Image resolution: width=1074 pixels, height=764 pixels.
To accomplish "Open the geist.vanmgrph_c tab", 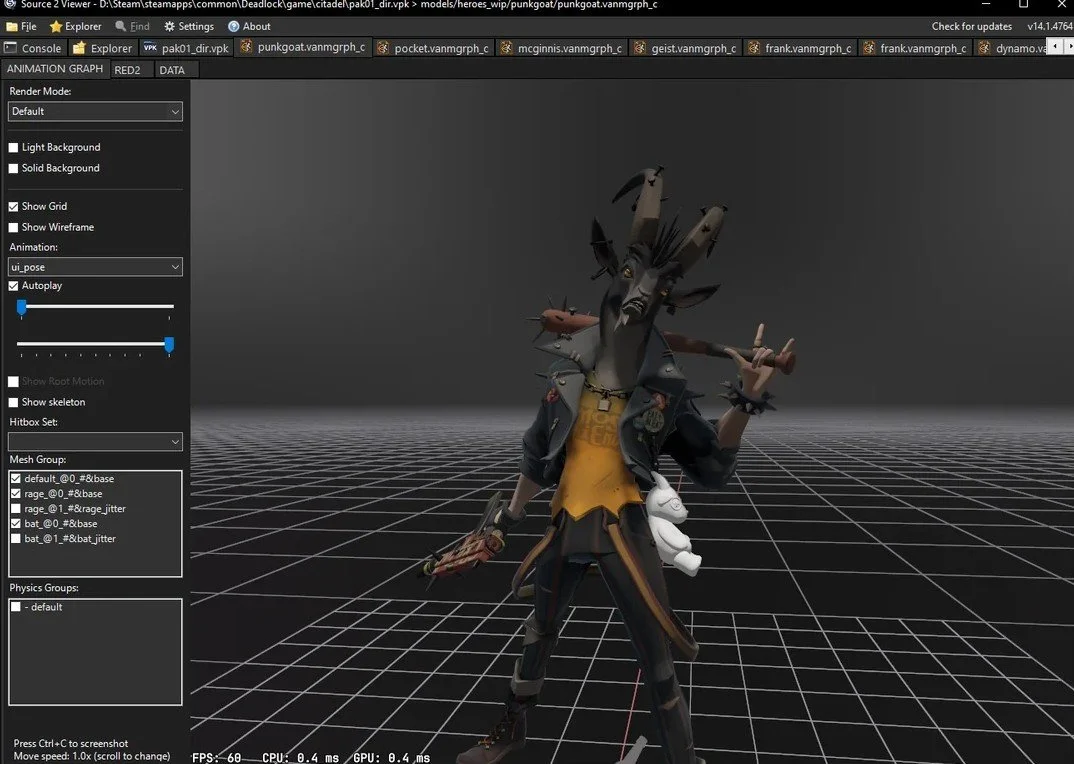I will [x=685, y=48].
